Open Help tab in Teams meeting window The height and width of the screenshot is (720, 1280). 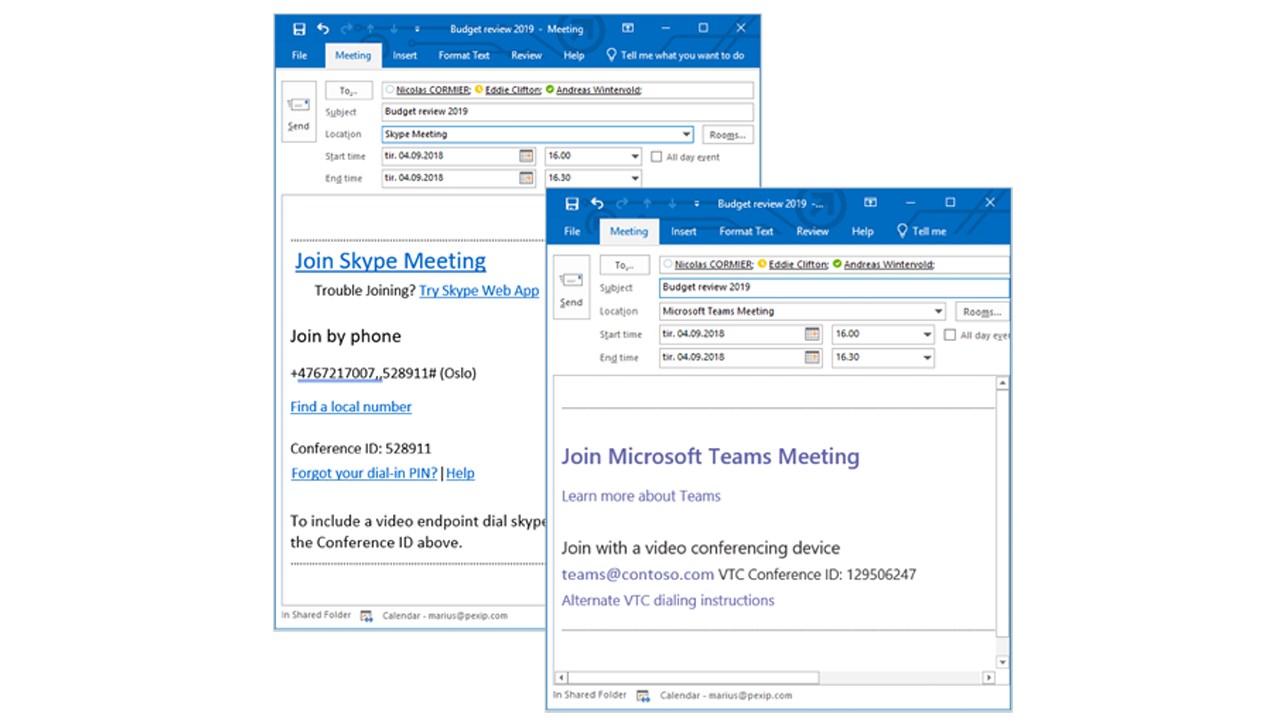pos(863,231)
